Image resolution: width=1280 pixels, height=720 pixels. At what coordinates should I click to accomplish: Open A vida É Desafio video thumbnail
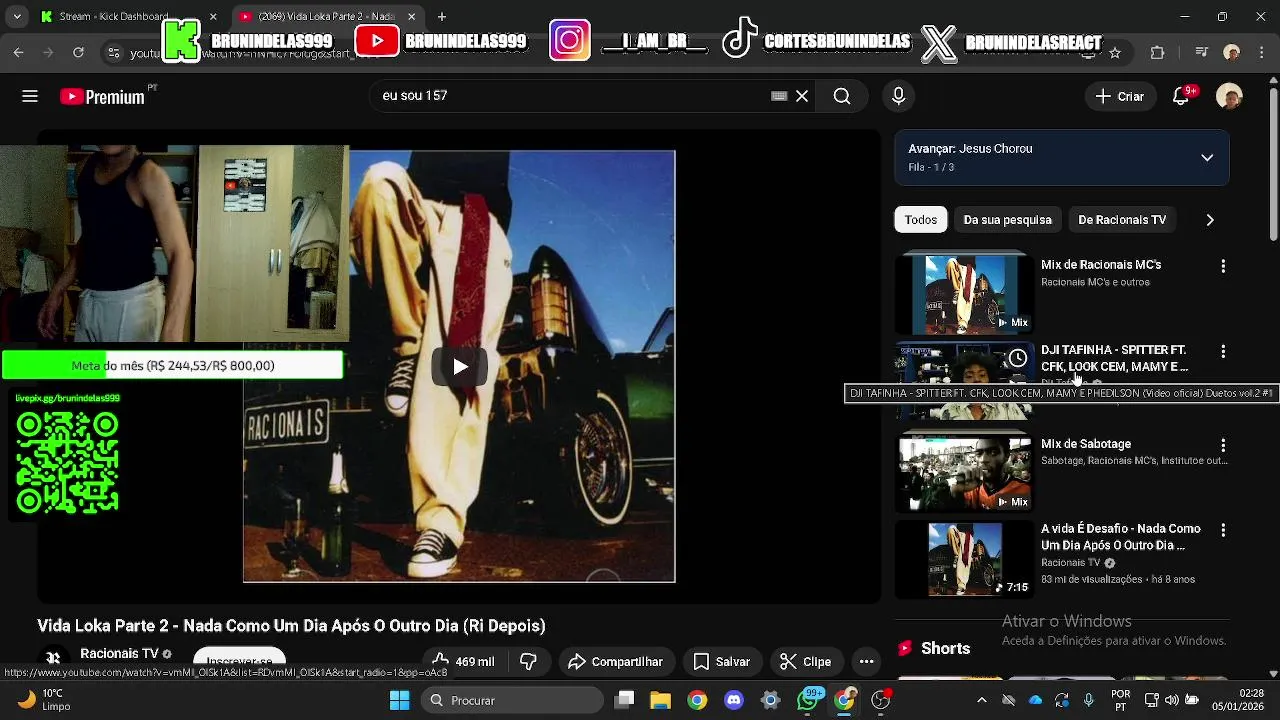[964, 558]
